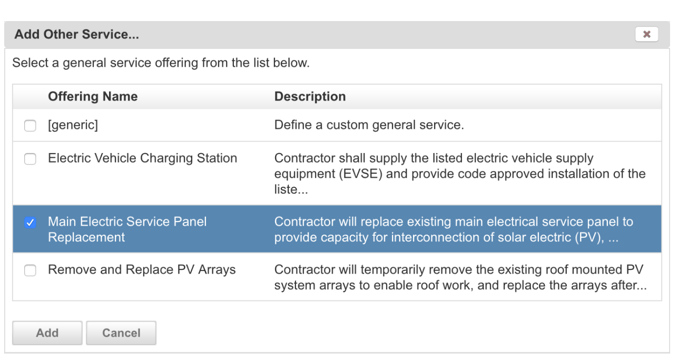Uncheck Main Electric Service Panel Replacement checkbox
The height and width of the screenshot is (363, 688).
pyautogui.click(x=30, y=223)
